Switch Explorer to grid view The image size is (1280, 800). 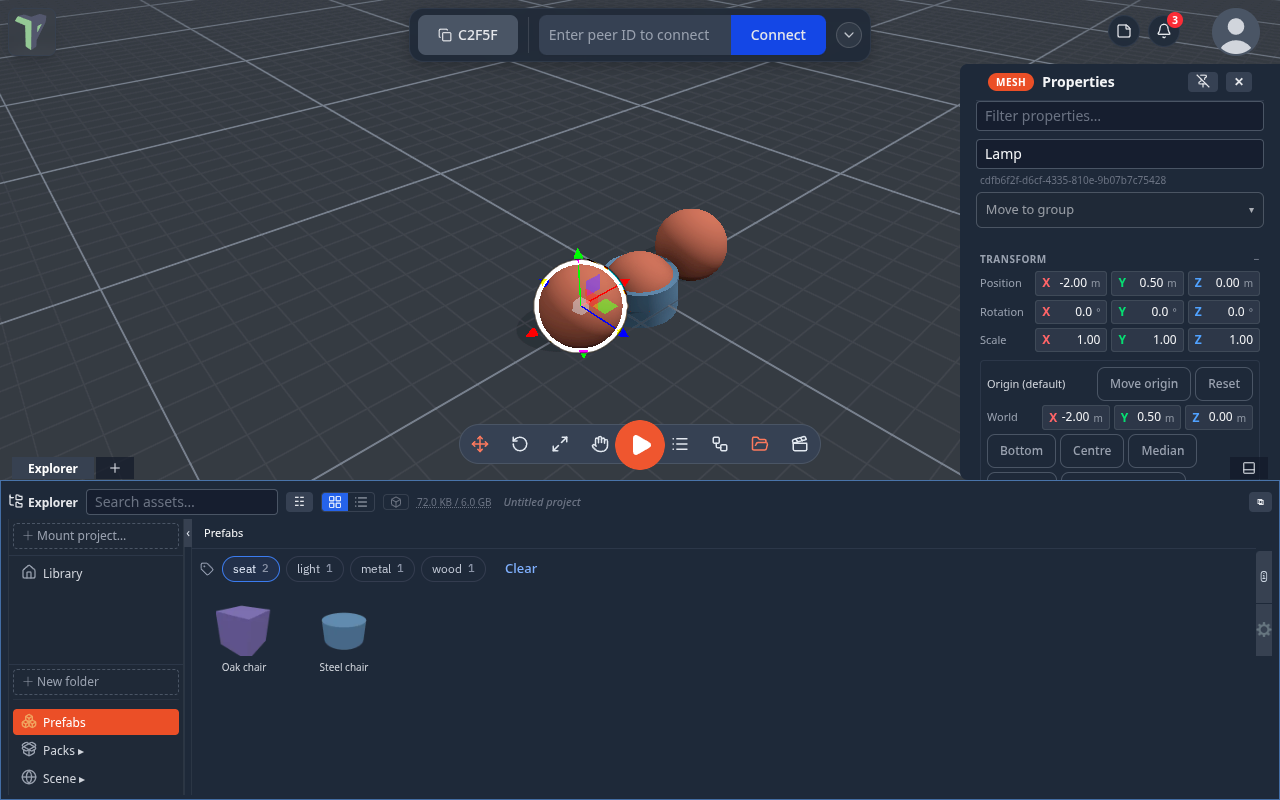click(x=335, y=502)
